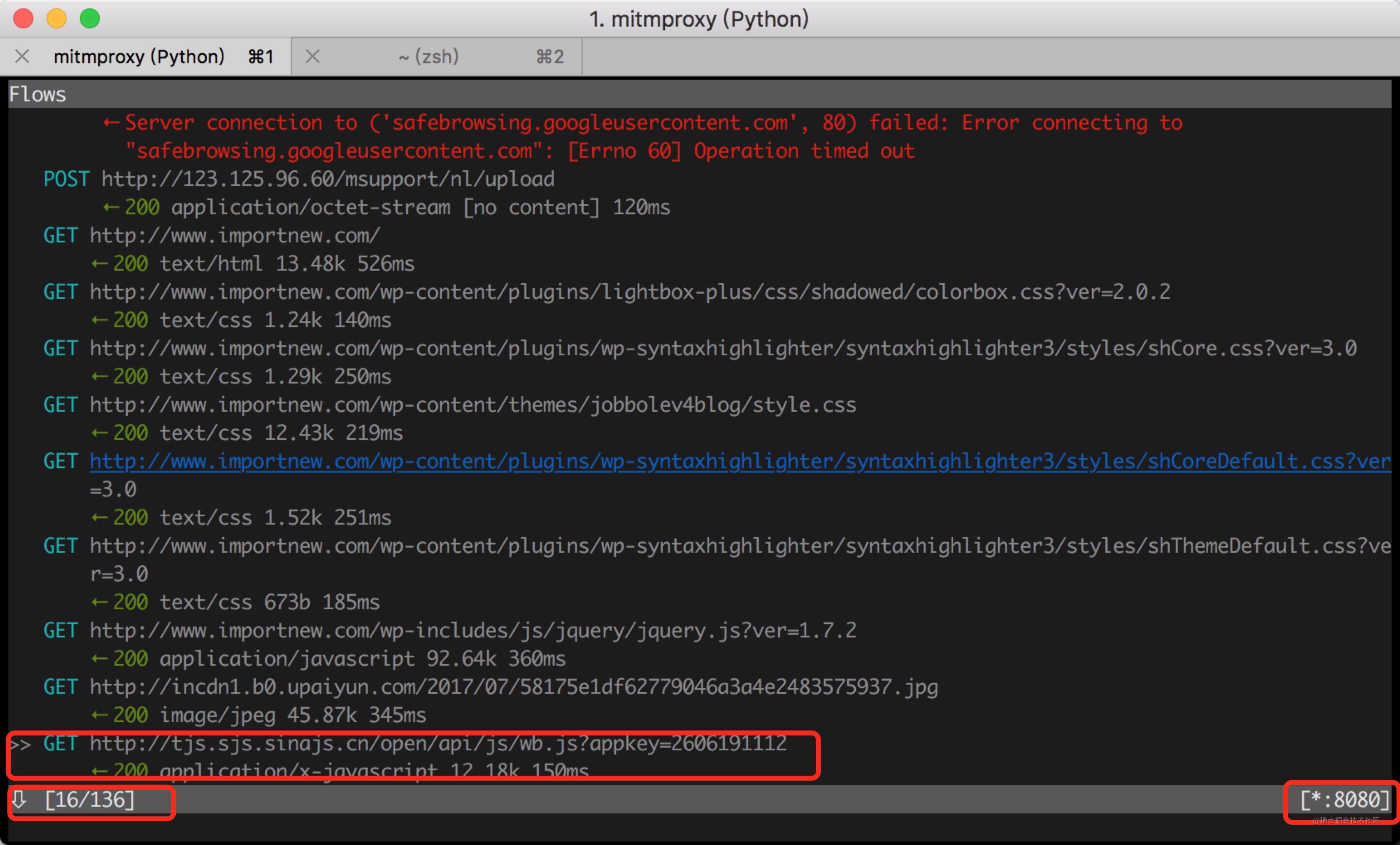Image resolution: width=1400 pixels, height=845 pixels.
Task: Open the underlined shCoreDefault.css URL link
Action: 739,461
